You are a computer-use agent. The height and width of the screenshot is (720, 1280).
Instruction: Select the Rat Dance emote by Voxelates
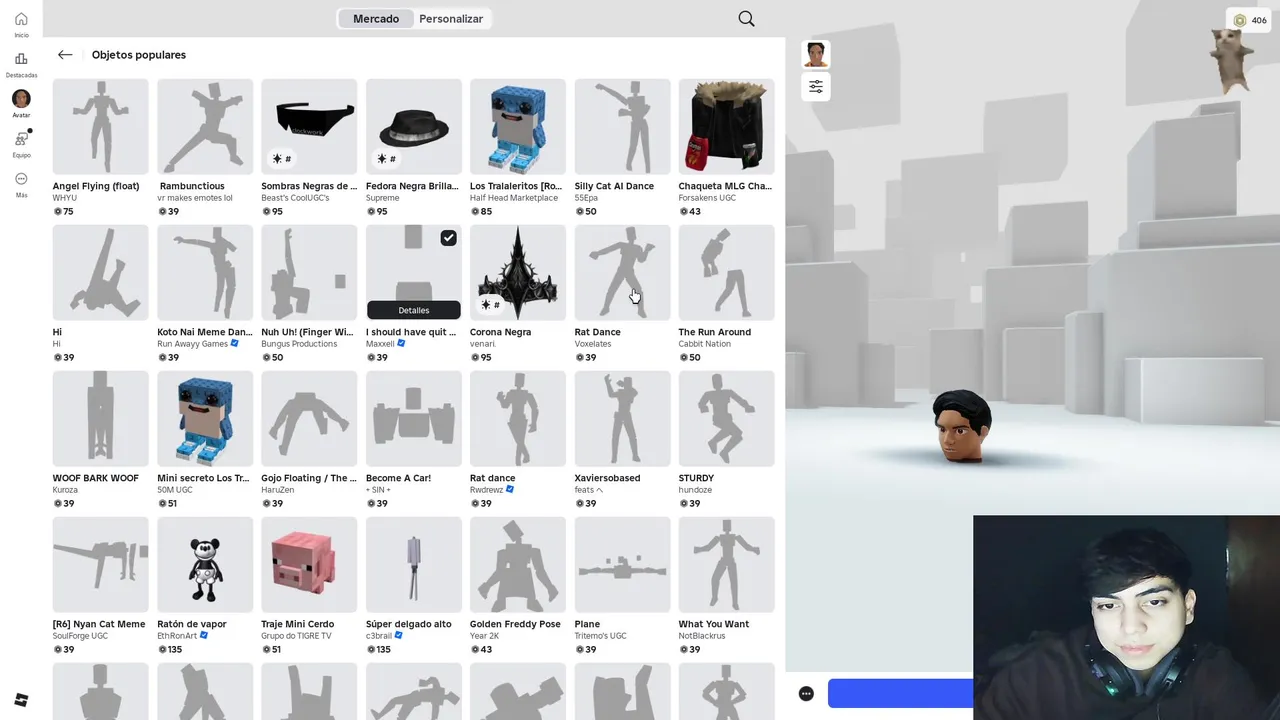622,273
